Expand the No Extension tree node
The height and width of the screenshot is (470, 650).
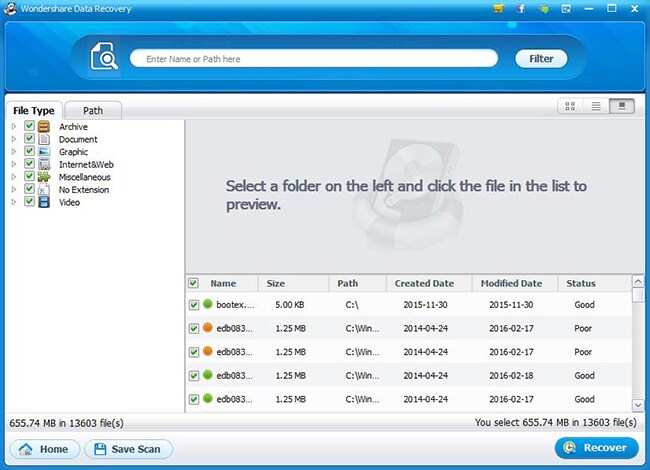coord(14,189)
